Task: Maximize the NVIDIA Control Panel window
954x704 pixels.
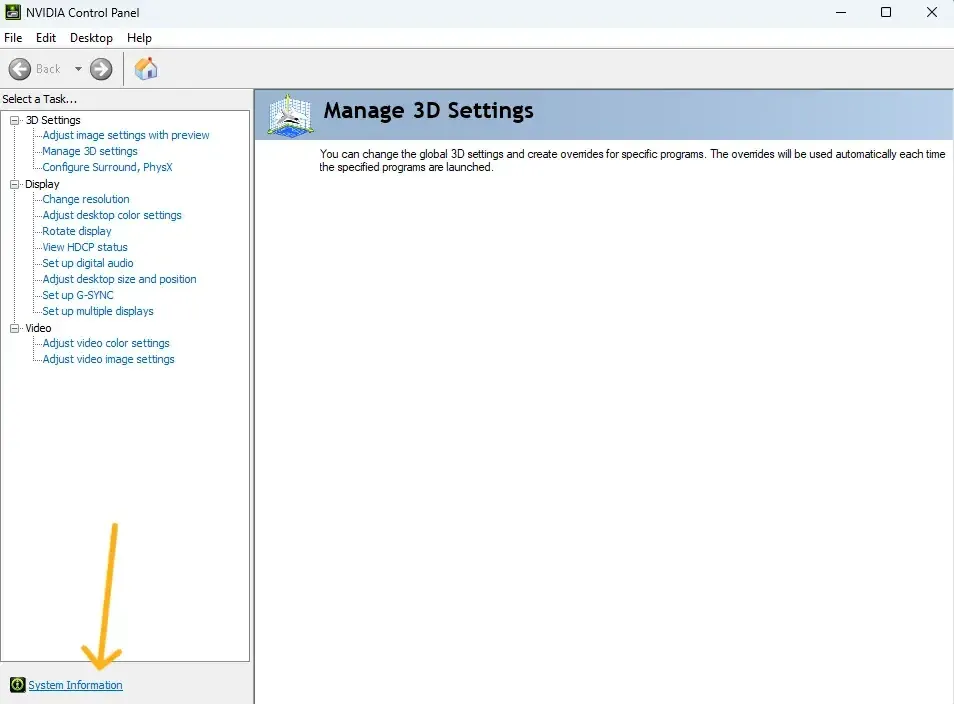Action: coord(885,12)
